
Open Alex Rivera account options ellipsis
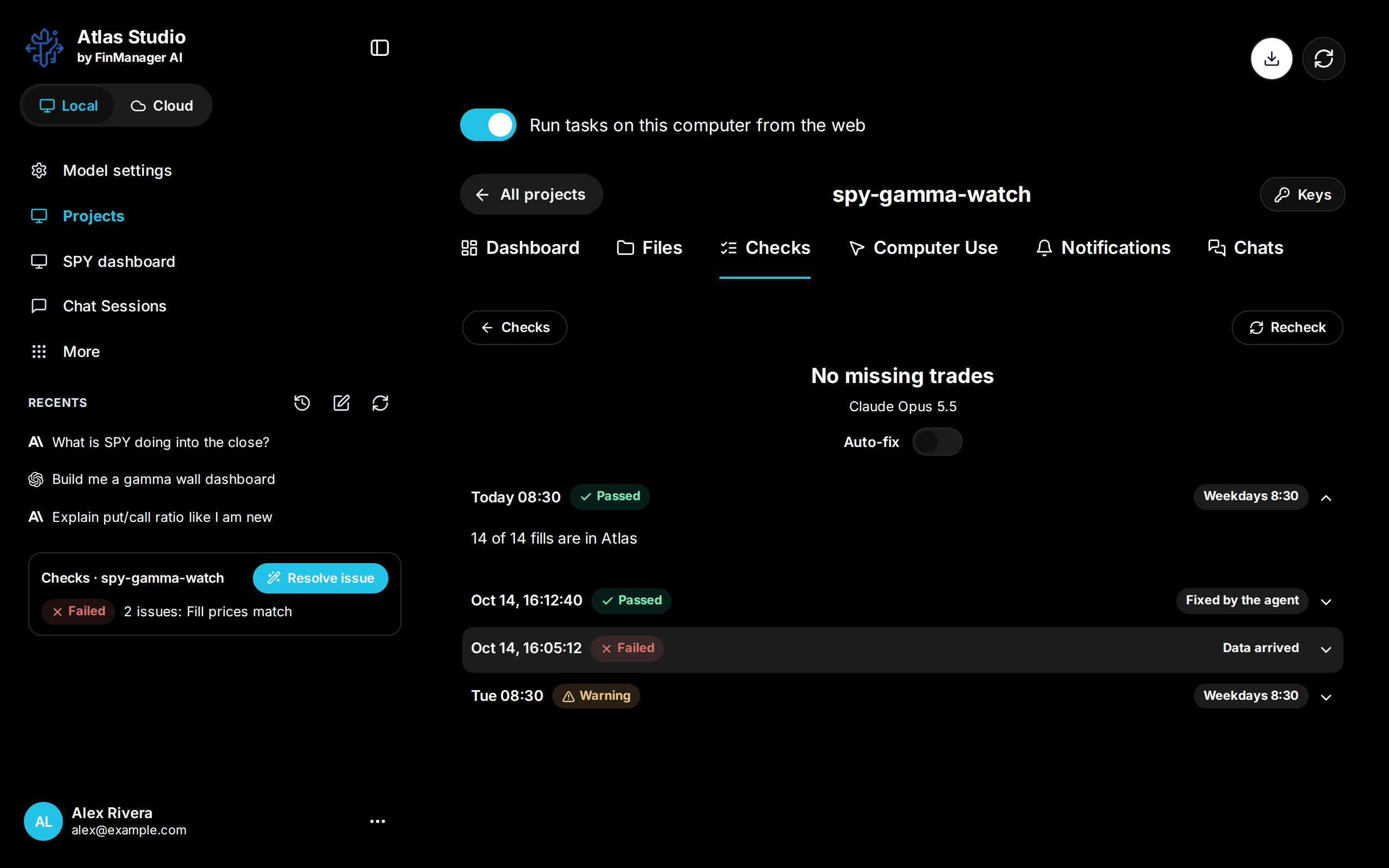377,821
